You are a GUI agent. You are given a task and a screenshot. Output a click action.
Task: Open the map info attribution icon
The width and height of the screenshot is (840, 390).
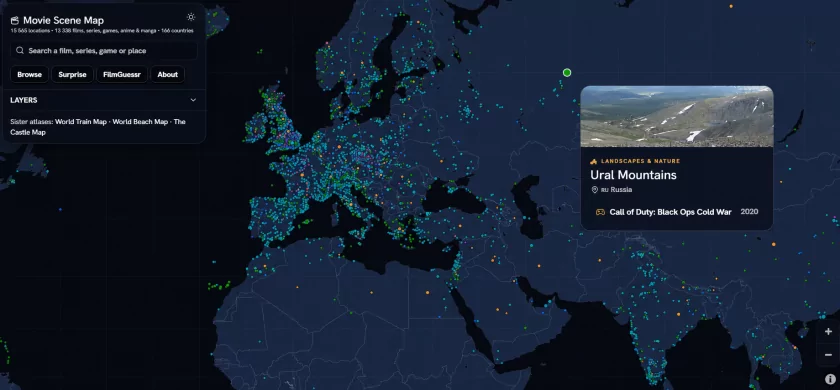coord(830,379)
